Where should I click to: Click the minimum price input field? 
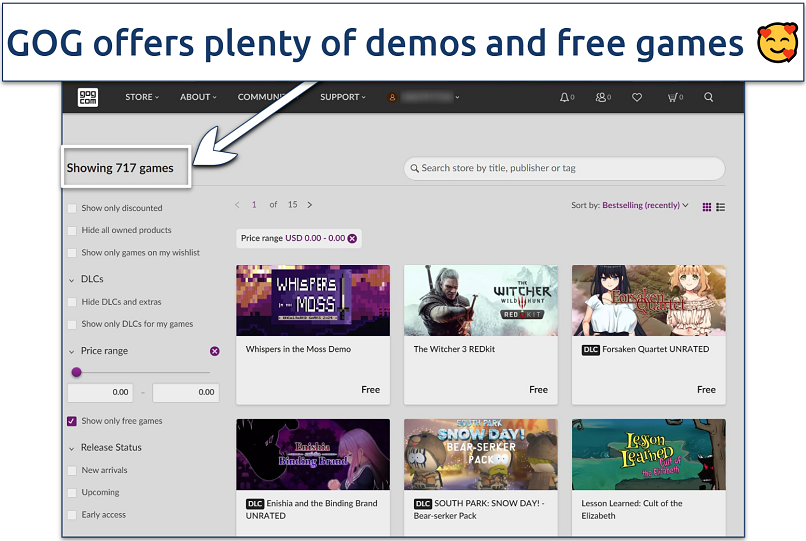100,392
